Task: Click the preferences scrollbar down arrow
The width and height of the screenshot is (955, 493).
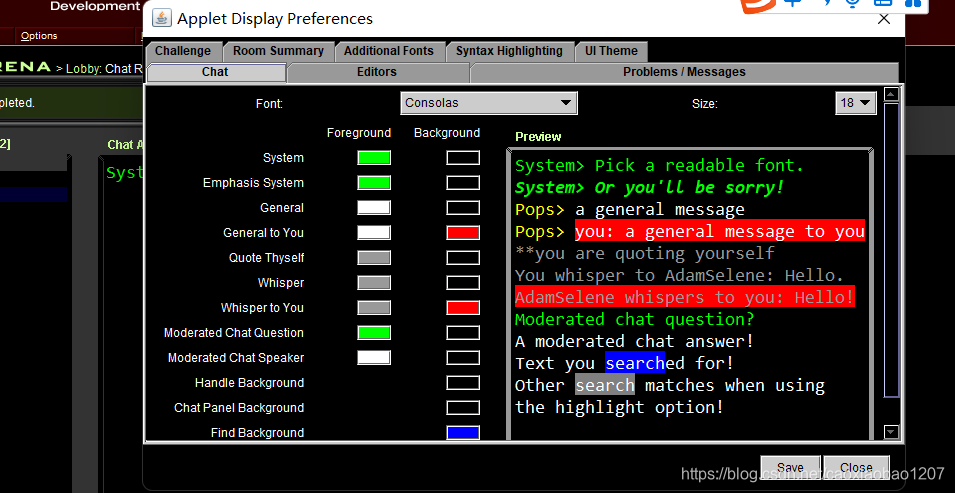Action: 891,432
